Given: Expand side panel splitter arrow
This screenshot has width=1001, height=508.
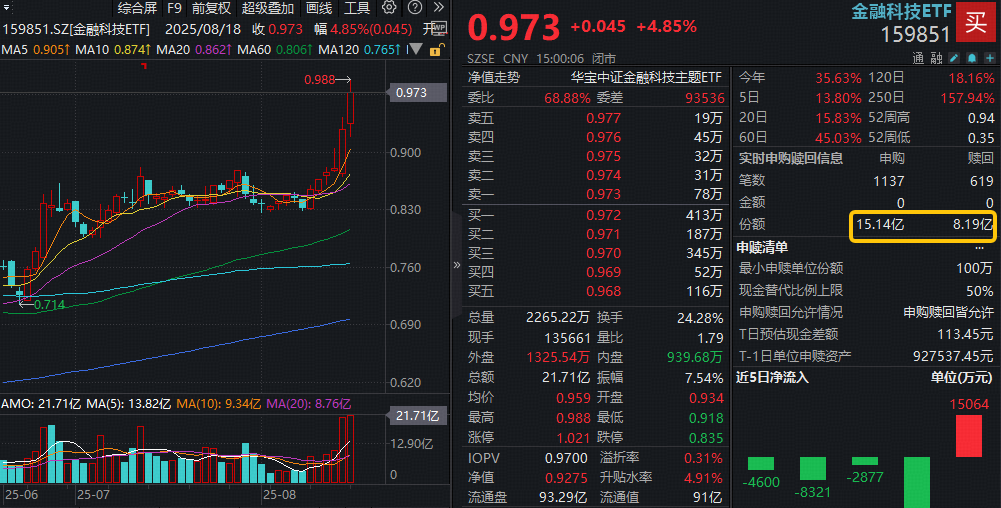Looking at the screenshot, I should coord(457,265).
